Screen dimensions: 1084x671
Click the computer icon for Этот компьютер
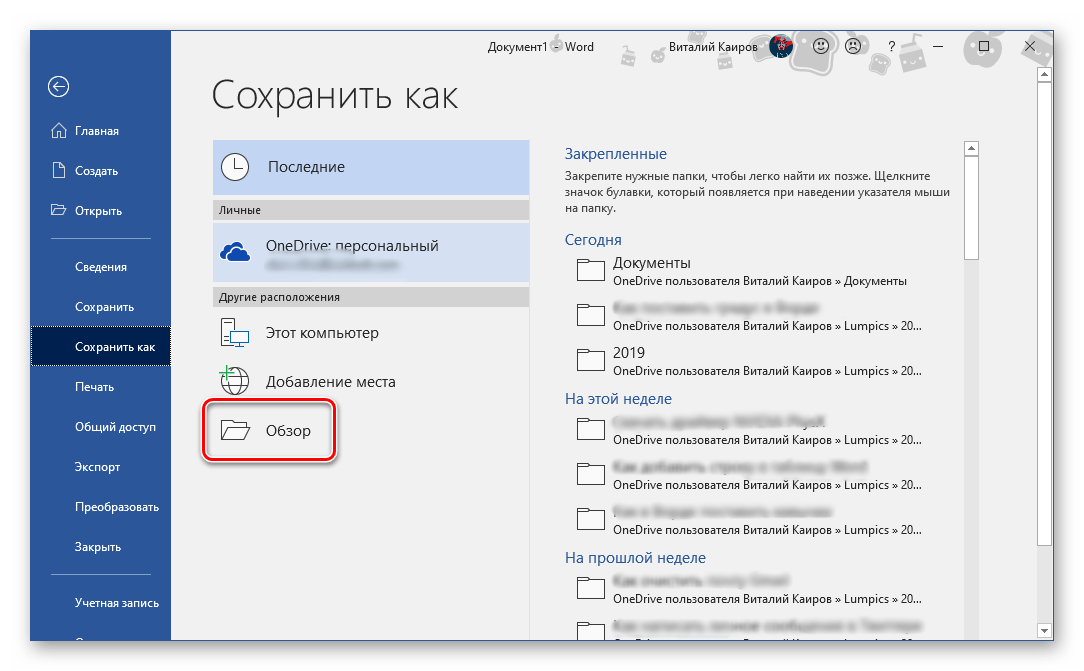coord(235,332)
